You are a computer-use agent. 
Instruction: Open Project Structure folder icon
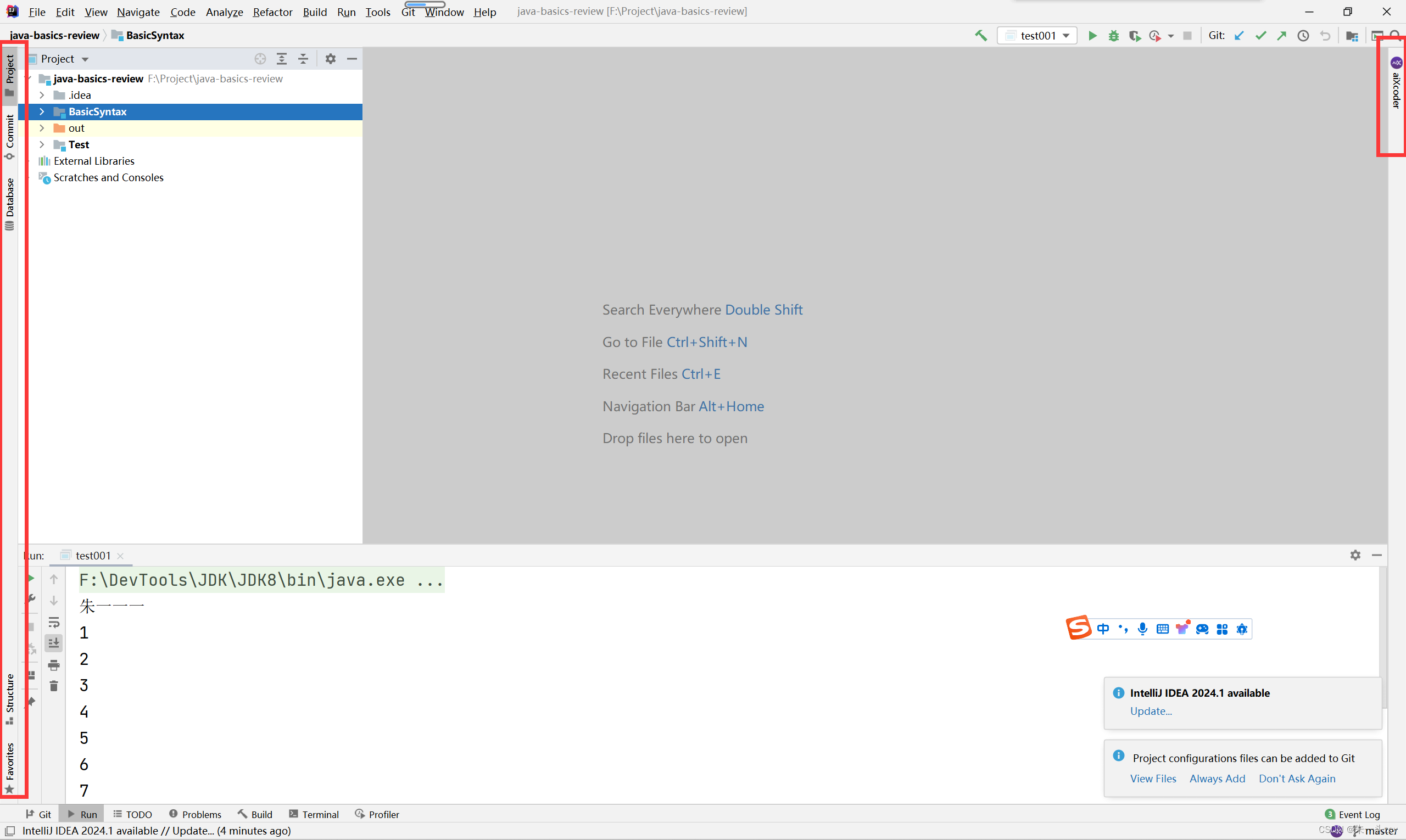pyautogui.click(x=1352, y=36)
